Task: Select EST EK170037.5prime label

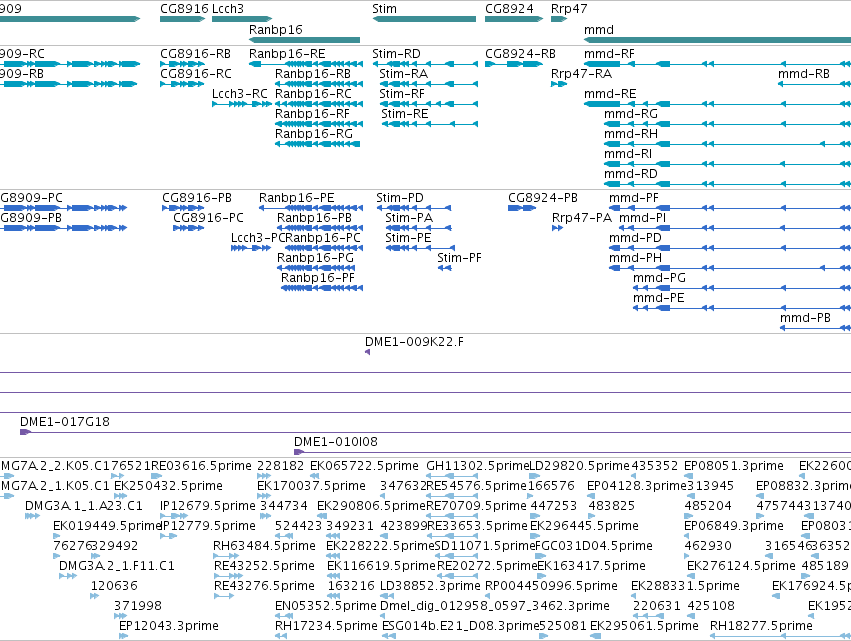Action: [312, 486]
